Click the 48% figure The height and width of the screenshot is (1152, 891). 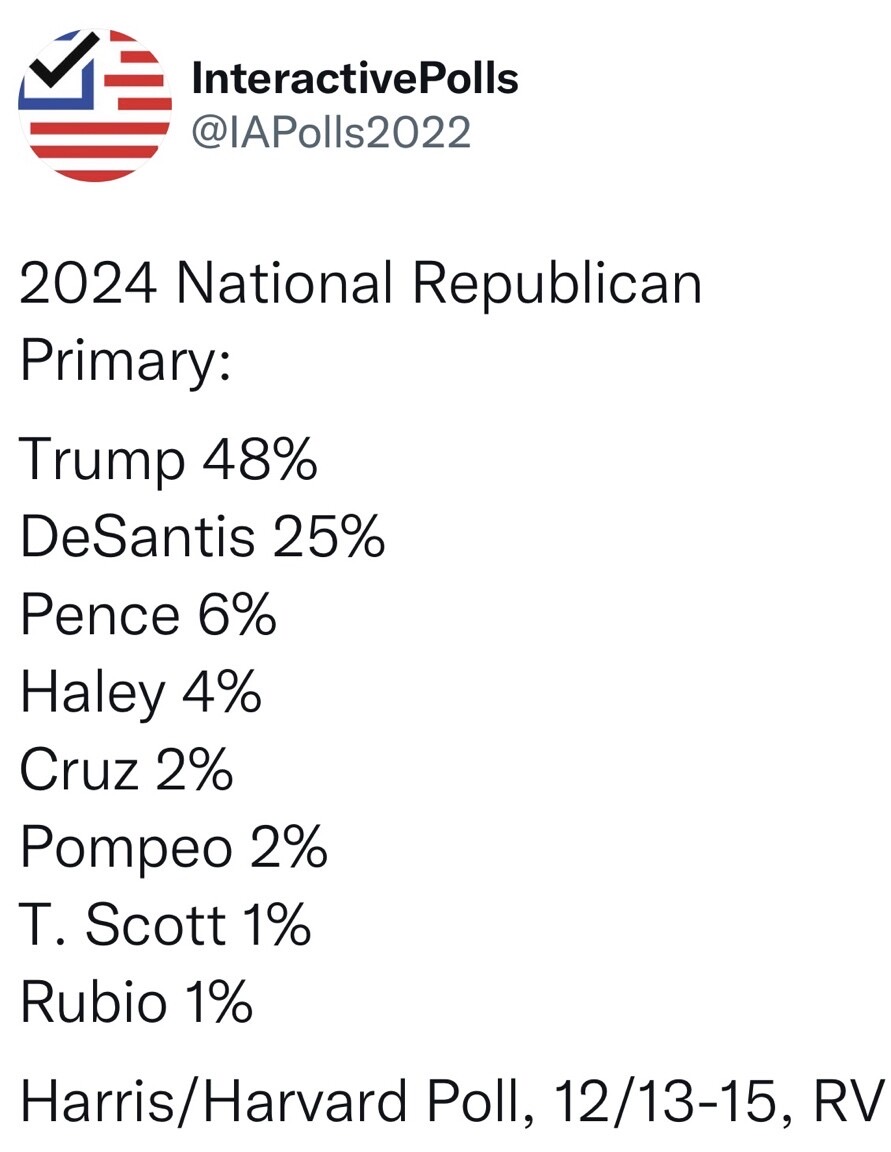[x=260, y=461]
